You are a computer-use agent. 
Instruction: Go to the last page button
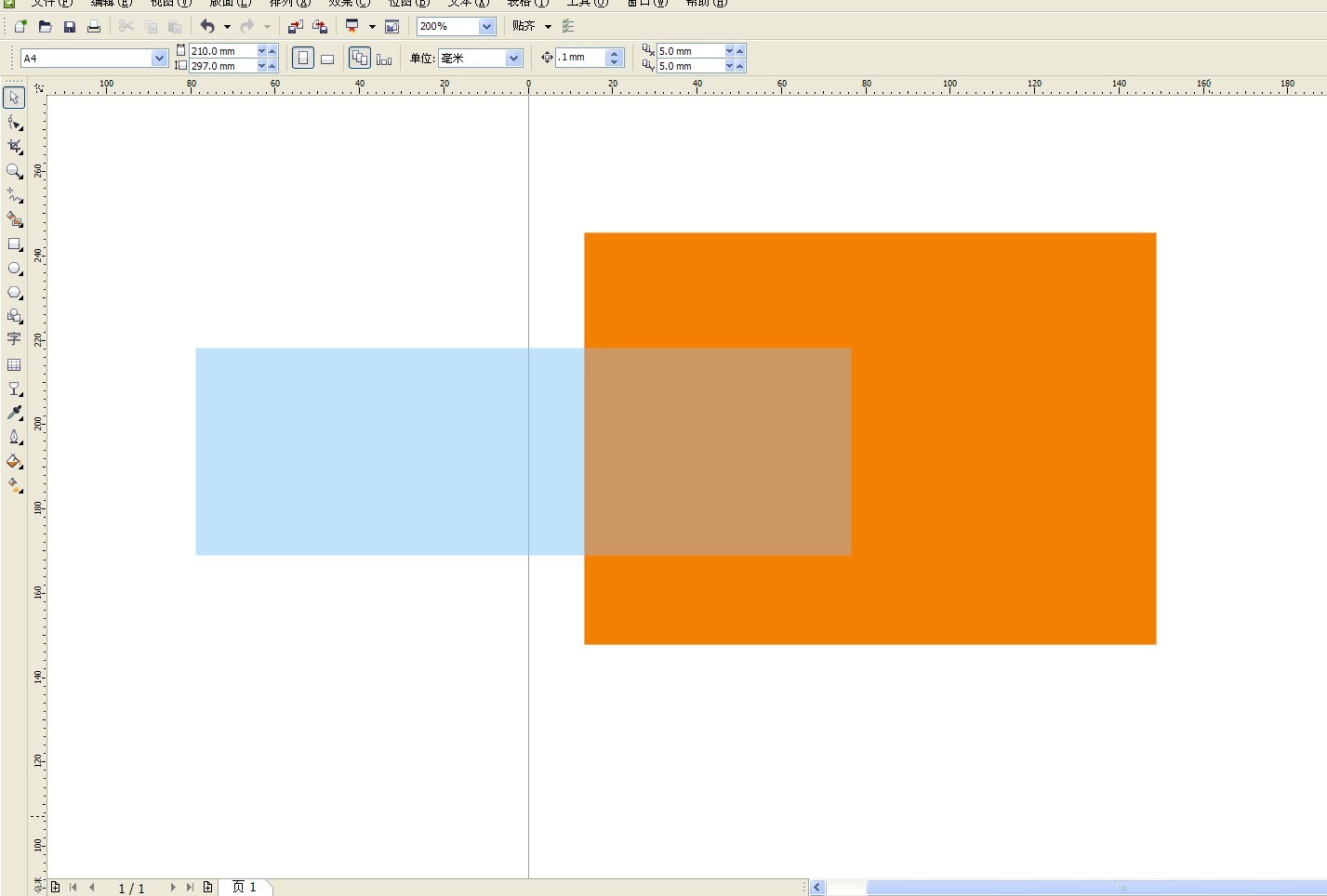pos(190,888)
